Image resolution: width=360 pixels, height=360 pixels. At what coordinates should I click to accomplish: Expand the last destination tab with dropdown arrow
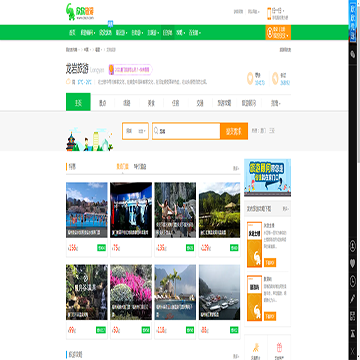275,104
